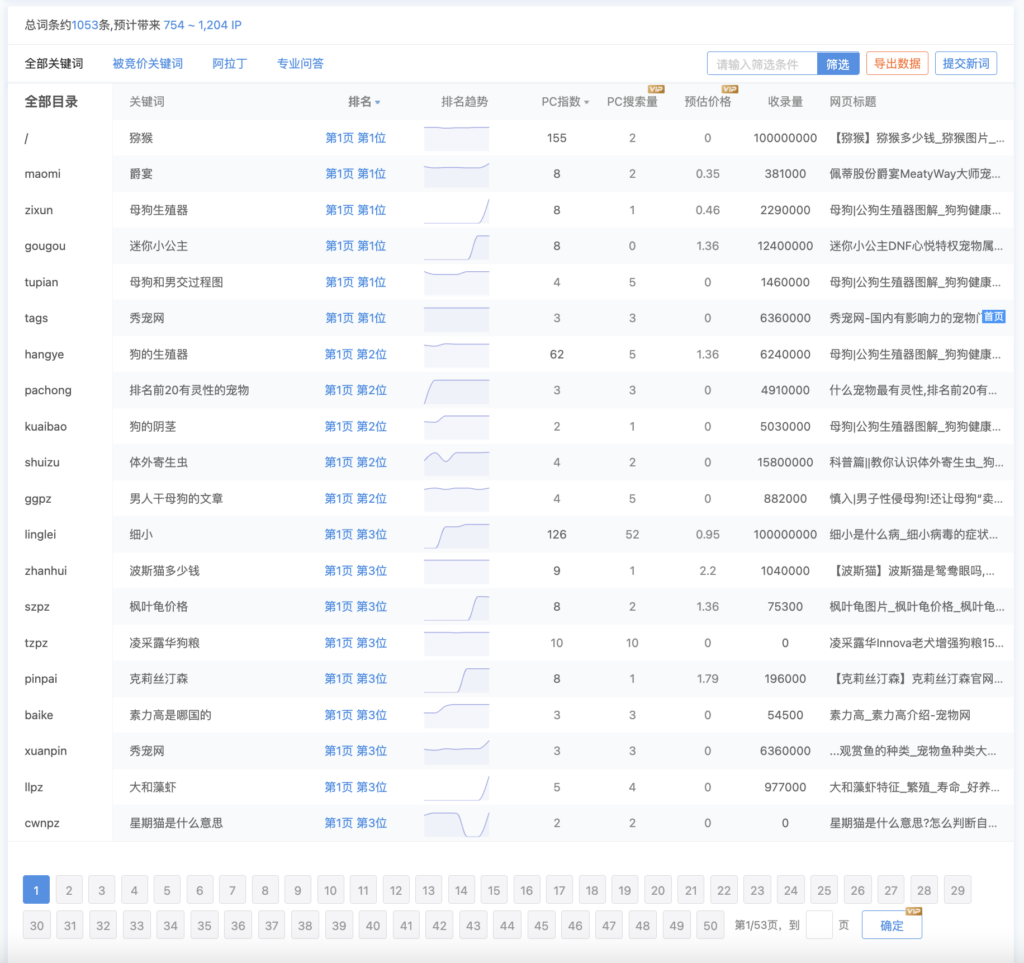Click keyword 排名前20有灵性的宠物

[x=189, y=390]
